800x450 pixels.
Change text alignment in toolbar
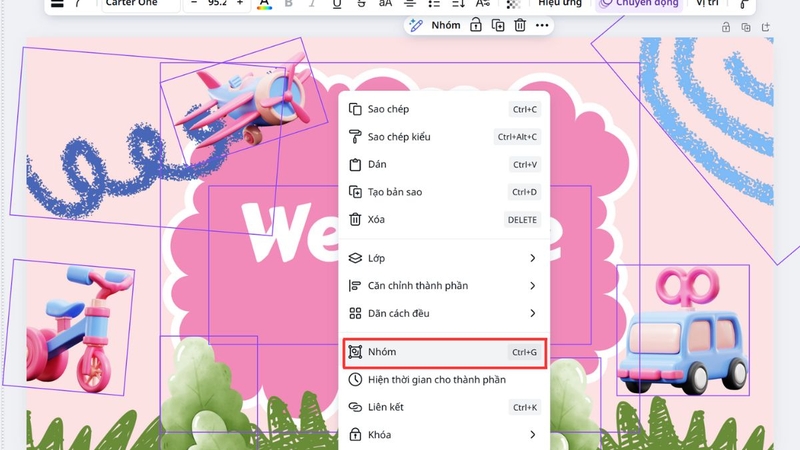[x=409, y=4]
